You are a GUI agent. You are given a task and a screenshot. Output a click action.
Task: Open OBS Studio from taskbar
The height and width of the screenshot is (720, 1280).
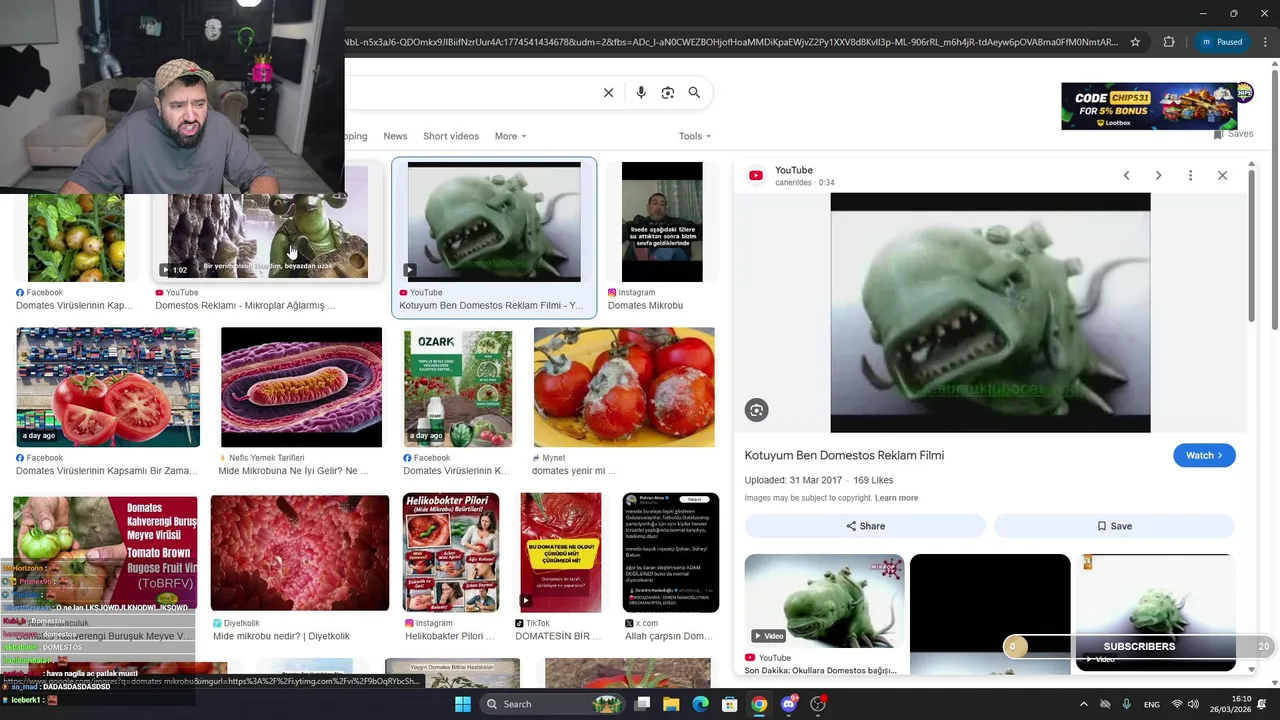[x=818, y=704]
